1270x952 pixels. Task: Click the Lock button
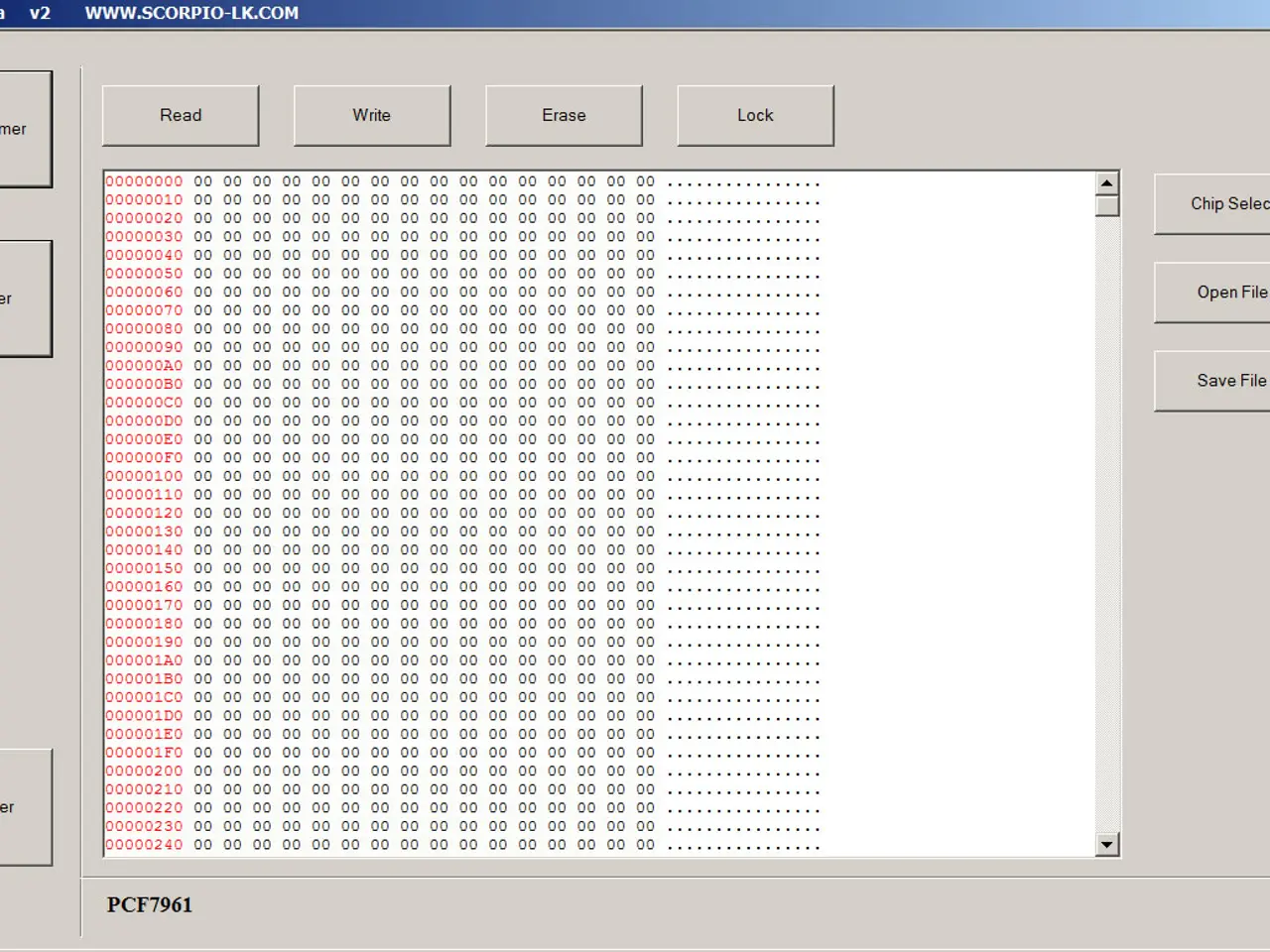pos(755,115)
